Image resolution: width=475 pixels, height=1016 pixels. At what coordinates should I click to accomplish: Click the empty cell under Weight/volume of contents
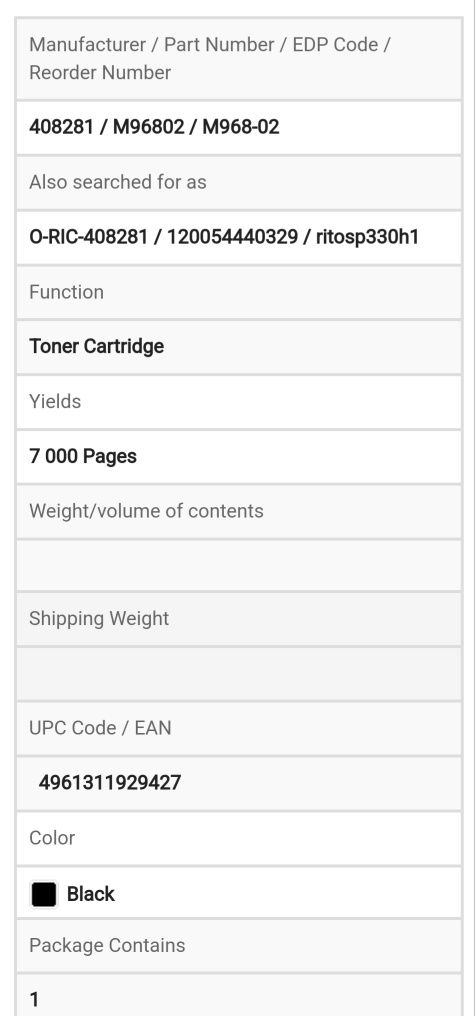coord(238,565)
